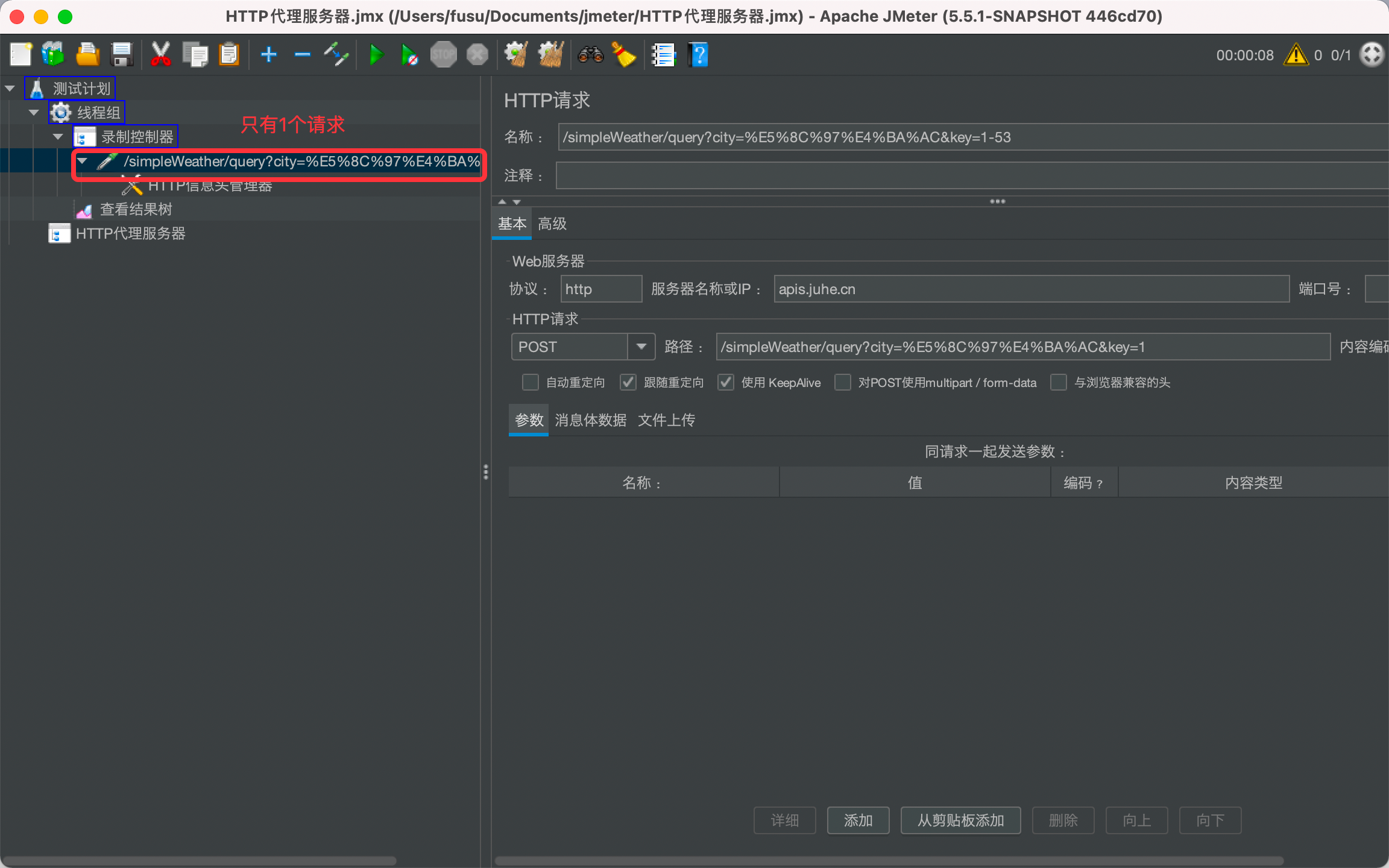Switch to the 高级 tab
1389x868 pixels.
[552, 224]
